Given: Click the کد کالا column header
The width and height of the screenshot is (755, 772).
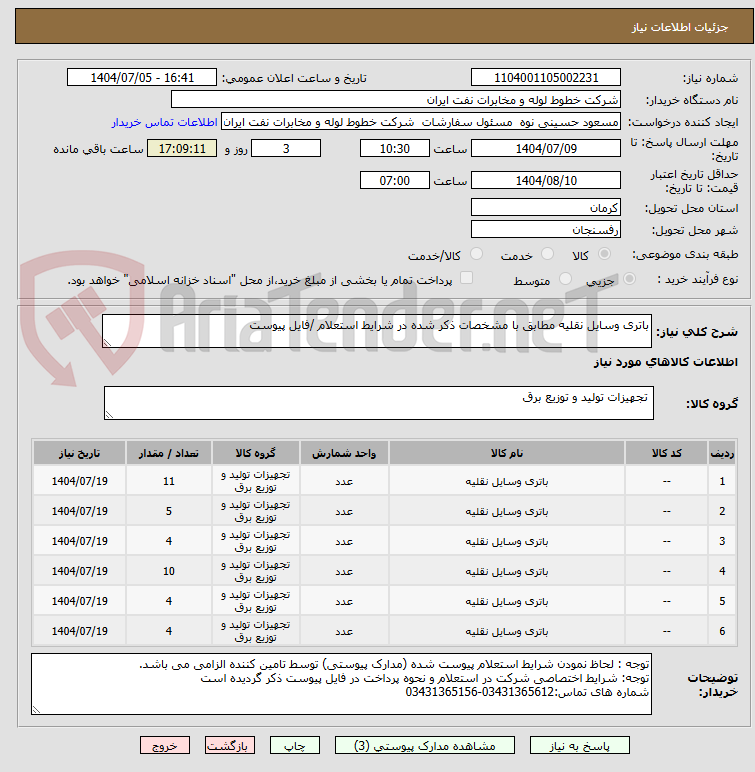Looking at the screenshot, I should click(666, 453).
